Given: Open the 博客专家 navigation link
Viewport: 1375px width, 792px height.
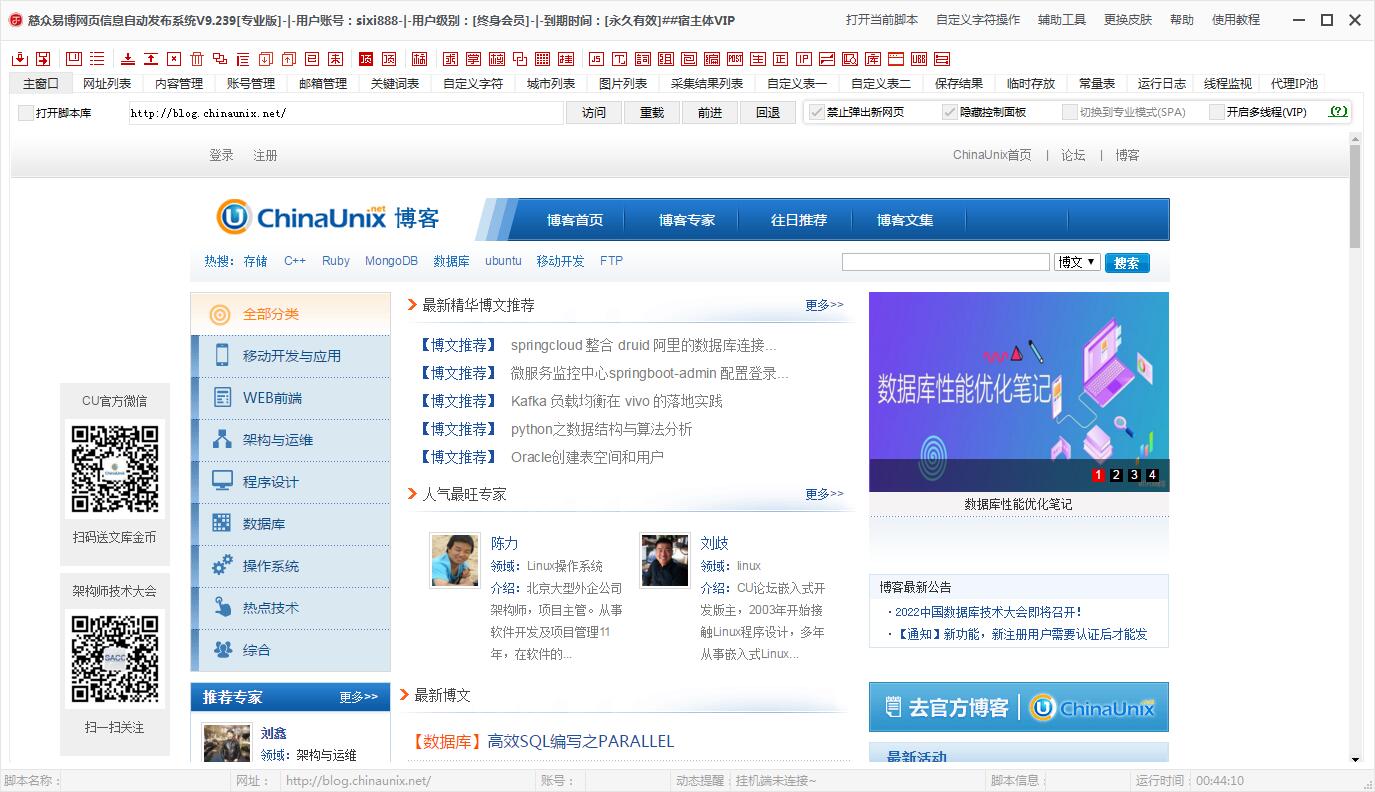Looking at the screenshot, I should point(687,220).
